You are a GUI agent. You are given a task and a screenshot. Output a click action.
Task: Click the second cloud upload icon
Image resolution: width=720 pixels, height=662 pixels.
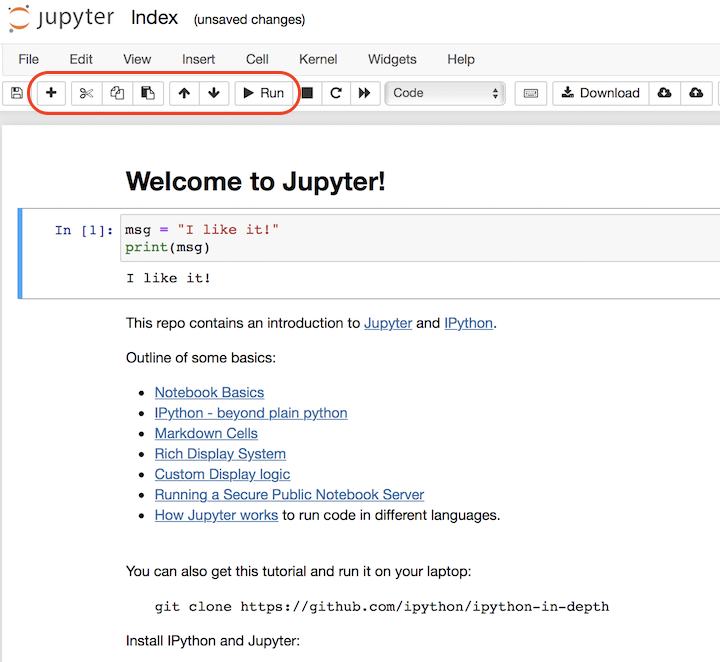(696, 93)
